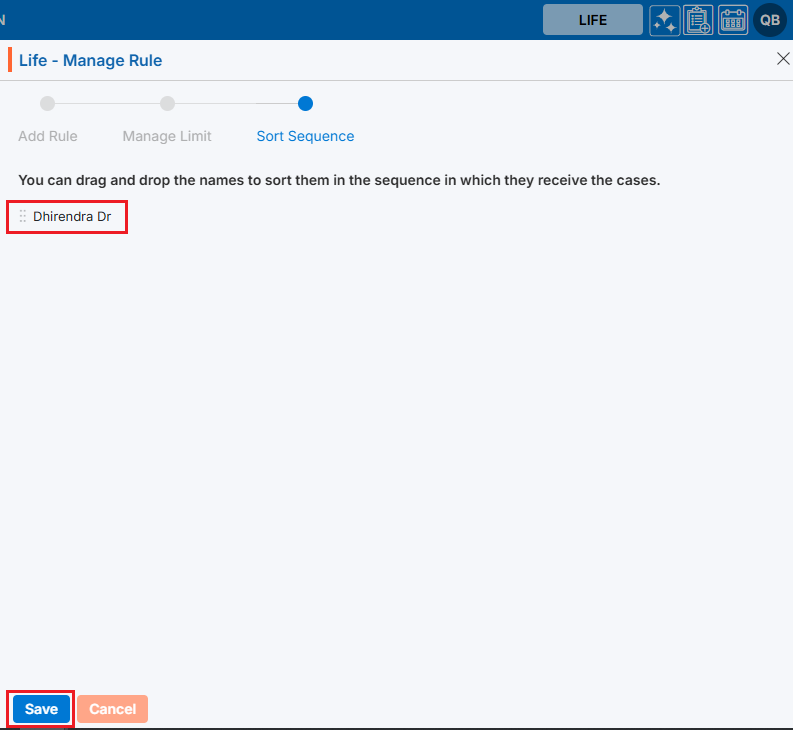Click the QB user avatar
This screenshot has height=730, width=793.
(770, 20)
